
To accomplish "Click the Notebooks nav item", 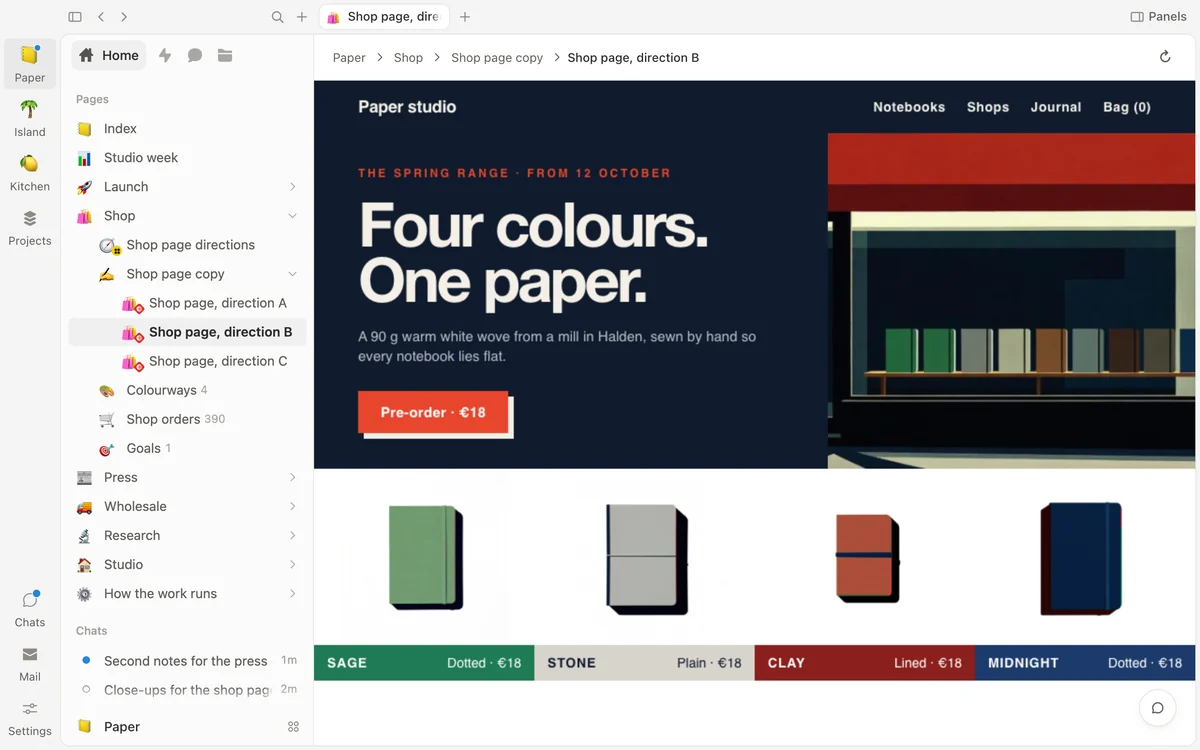I will pyautogui.click(x=909, y=107).
